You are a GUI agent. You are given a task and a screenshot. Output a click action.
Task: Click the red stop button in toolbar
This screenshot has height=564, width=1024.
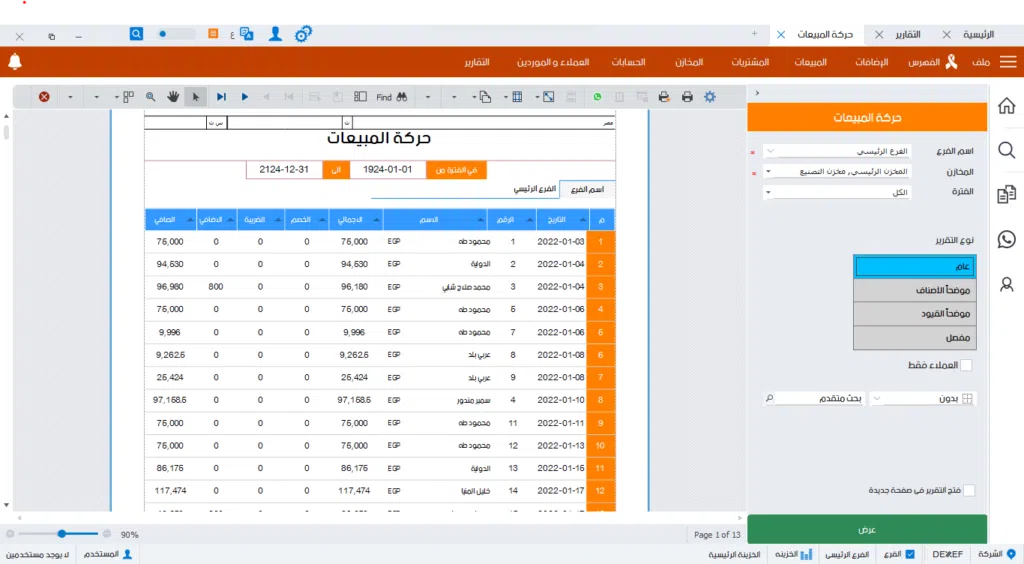point(44,97)
